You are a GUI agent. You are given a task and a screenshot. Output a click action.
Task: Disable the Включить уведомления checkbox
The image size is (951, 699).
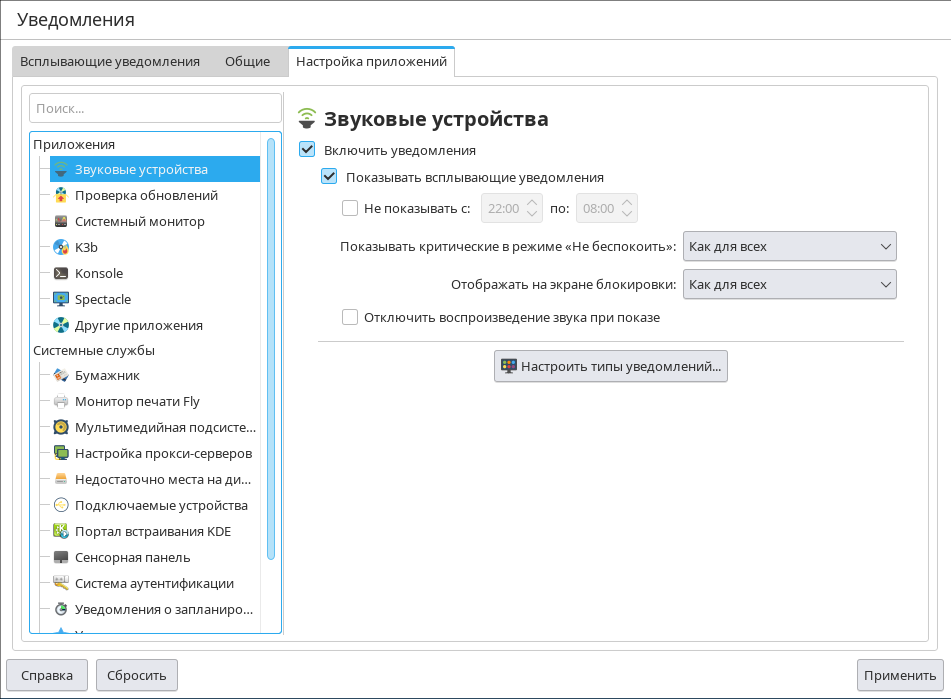308,150
